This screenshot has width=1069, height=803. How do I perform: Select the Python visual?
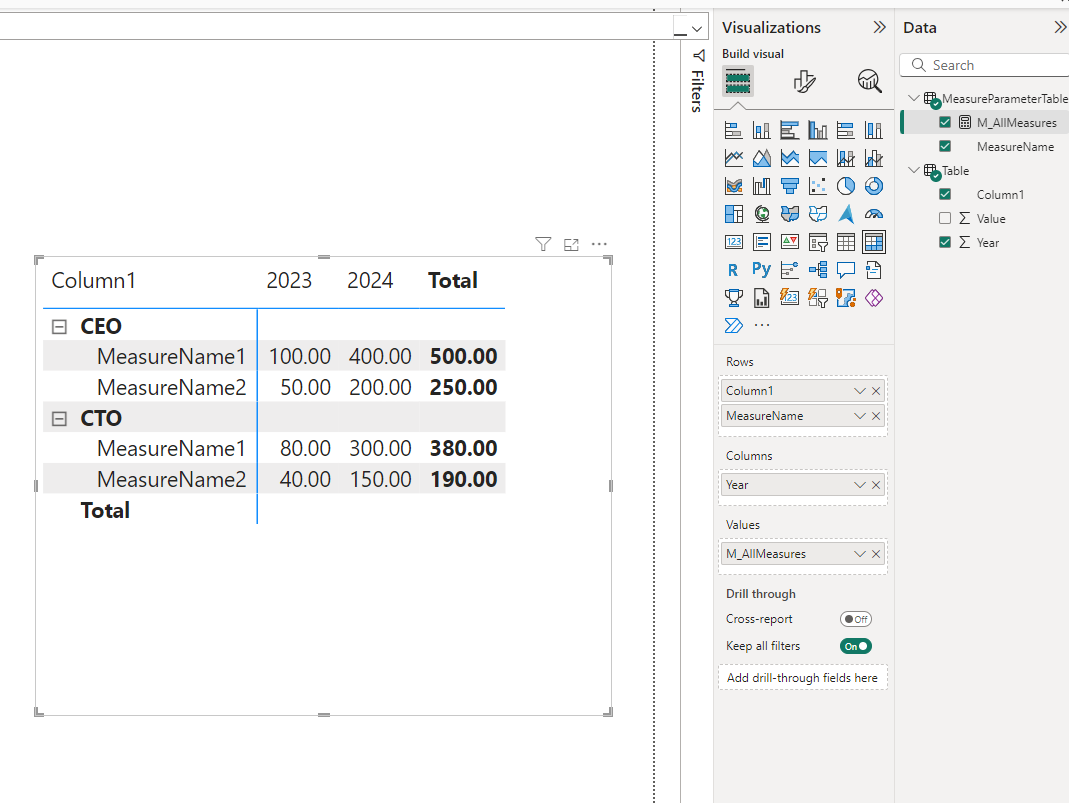coord(762,270)
